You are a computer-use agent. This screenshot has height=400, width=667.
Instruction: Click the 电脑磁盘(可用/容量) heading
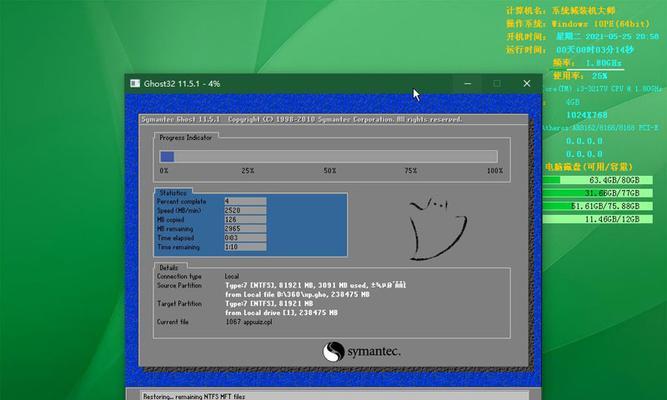tap(589, 167)
